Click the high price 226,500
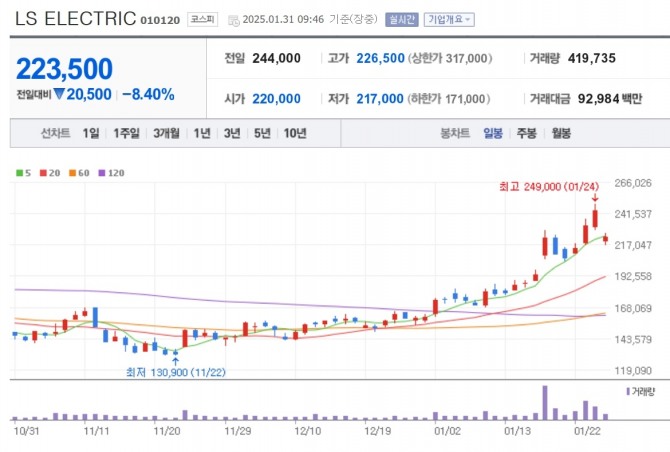 click(380, 58)
